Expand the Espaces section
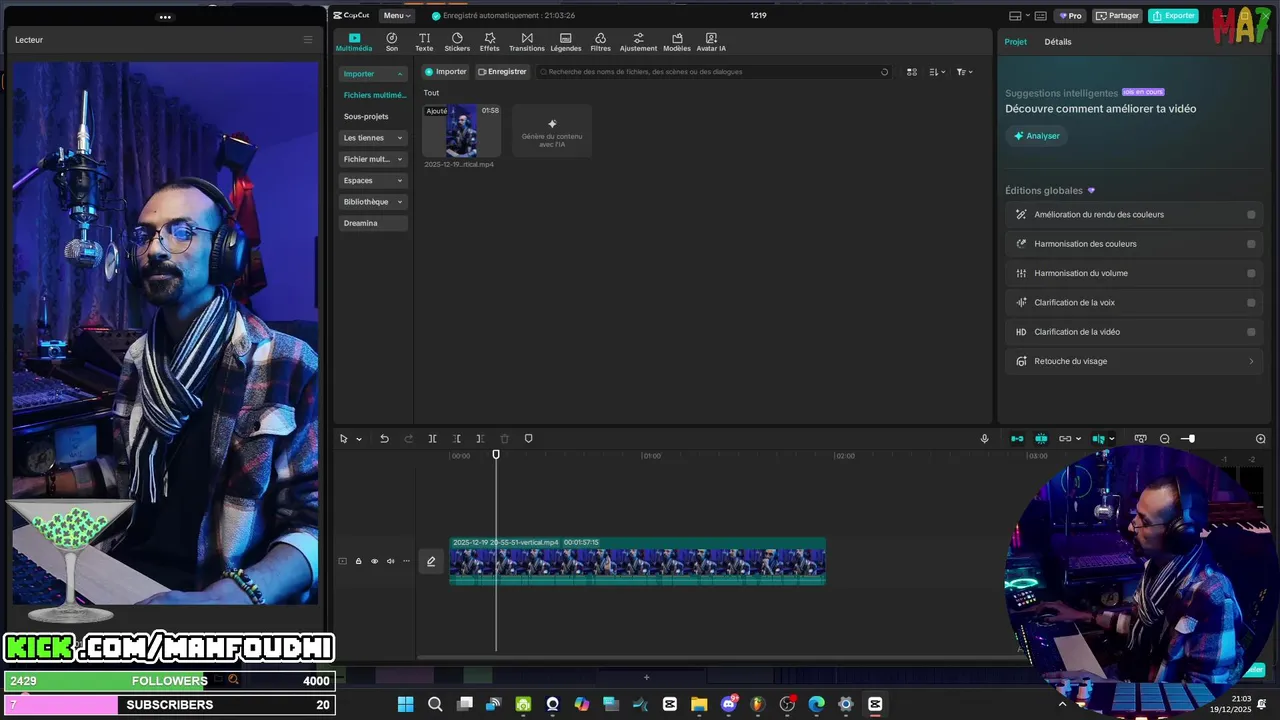Viewport: 1280px width, 720px height. 400,181
